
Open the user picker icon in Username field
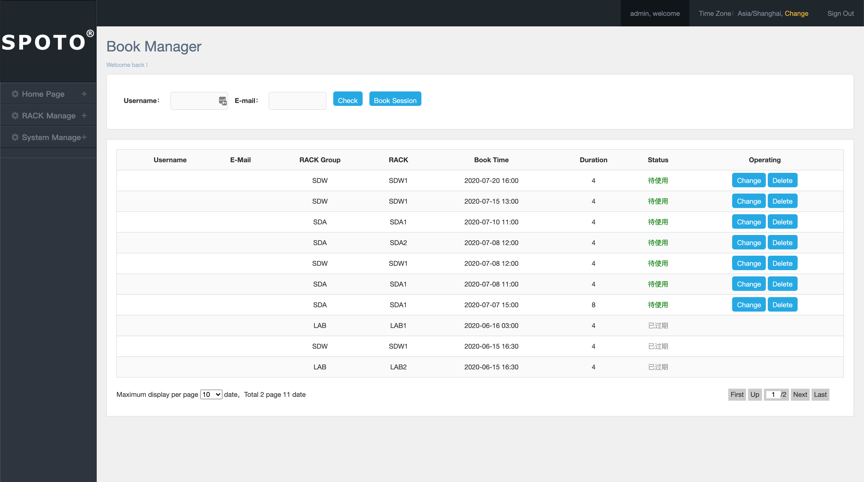[x=223, y=101]
